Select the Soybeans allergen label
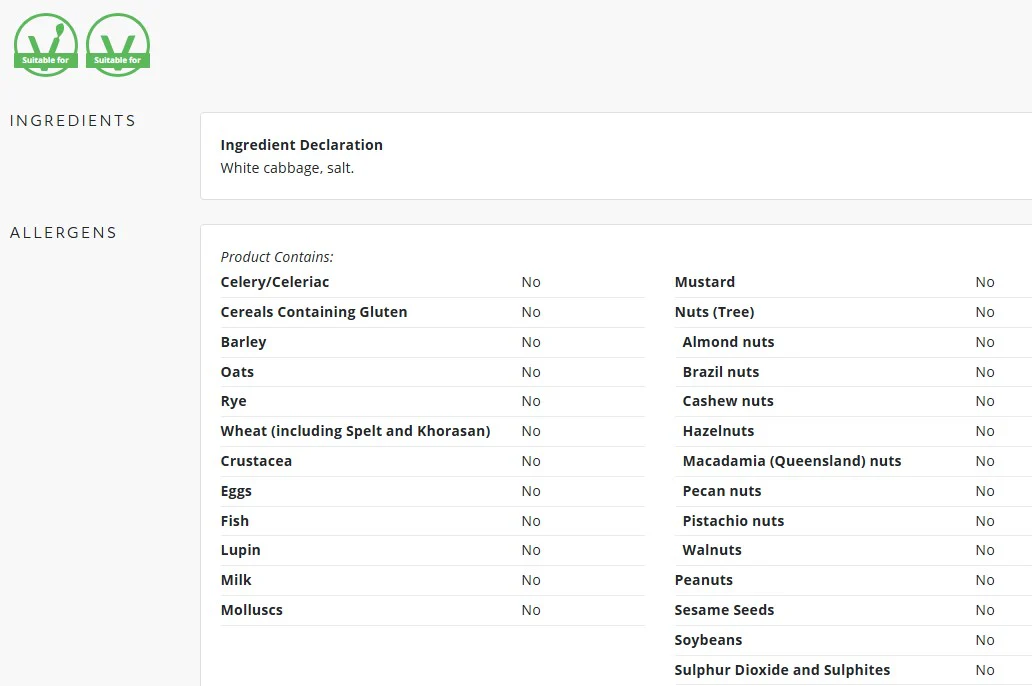Image resolution: width=1032 pixels, height=686 pixels. pos(708,640)
